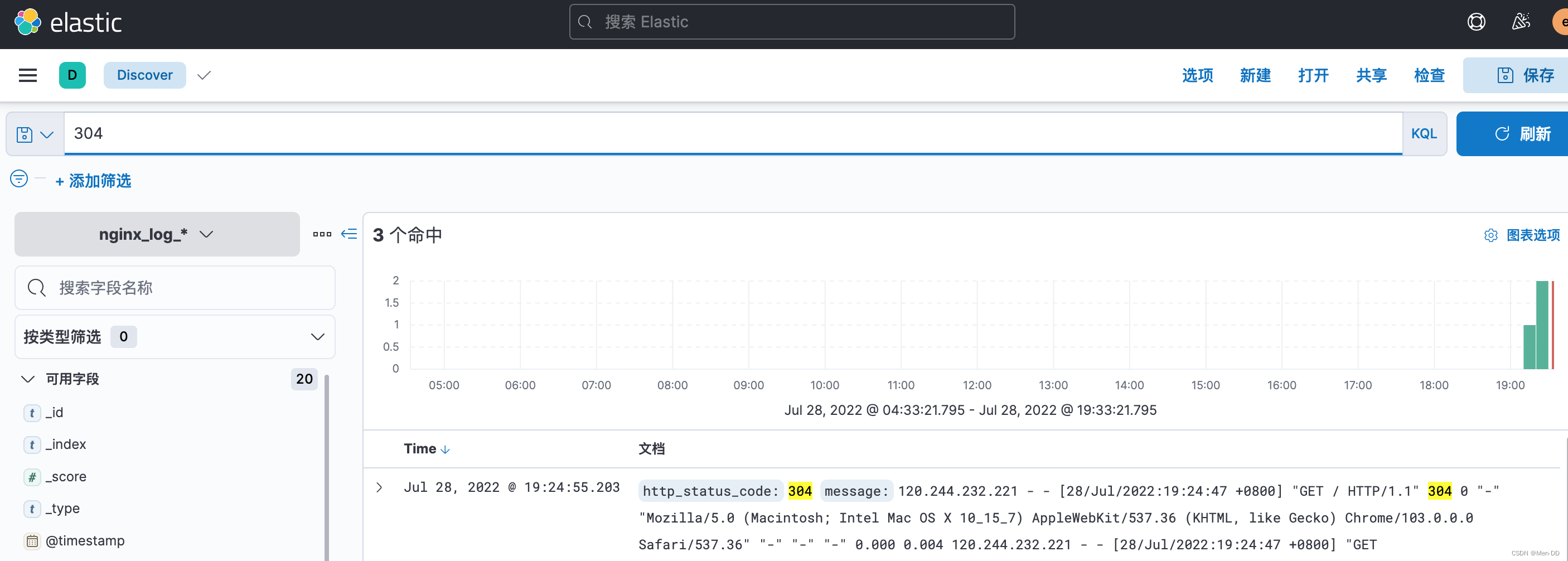1568x561 pixels.
Task: Click the 共享 menu item
Action: (1371, 75)
